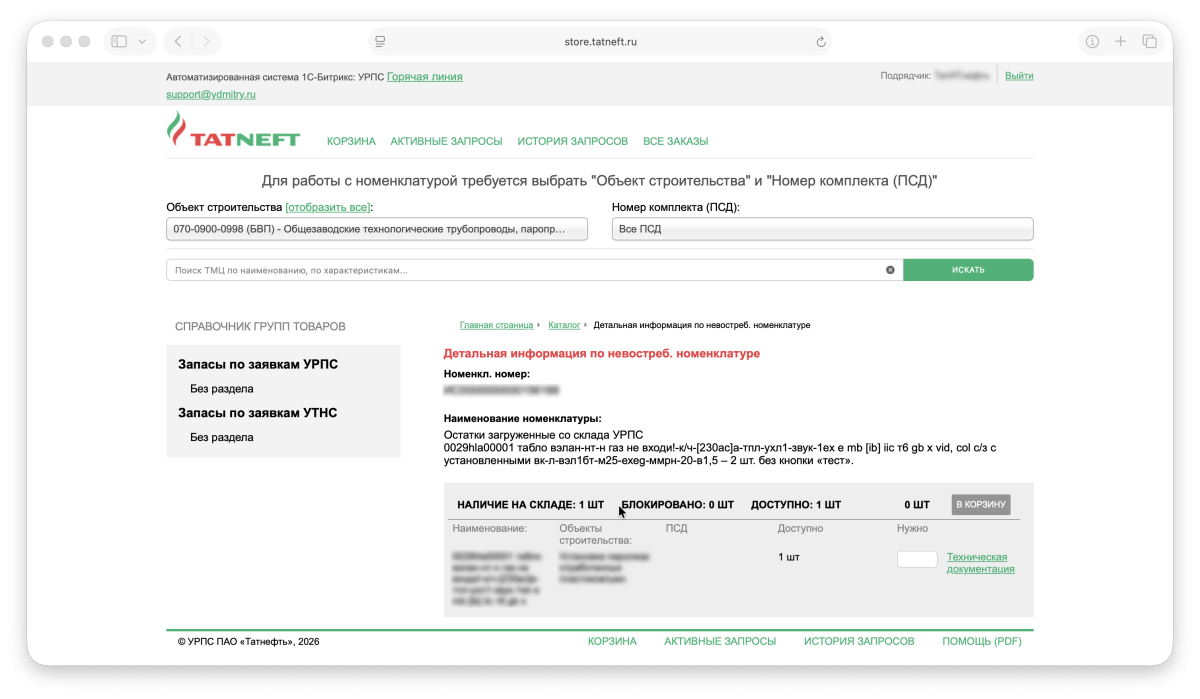Select Запасы по заявкам УТНС group

pyautogui.click(x=258, y=413)
